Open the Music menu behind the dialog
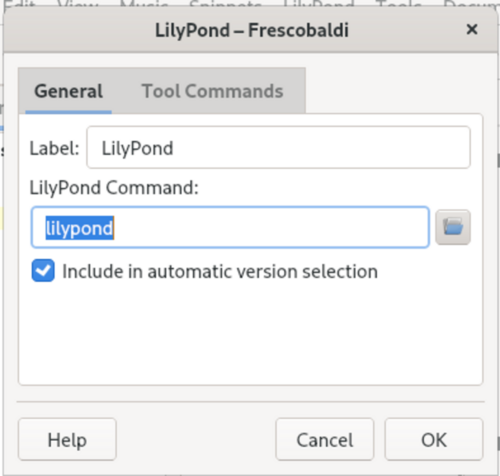This screenshot has height=476, width=500. tap(144, 4)
